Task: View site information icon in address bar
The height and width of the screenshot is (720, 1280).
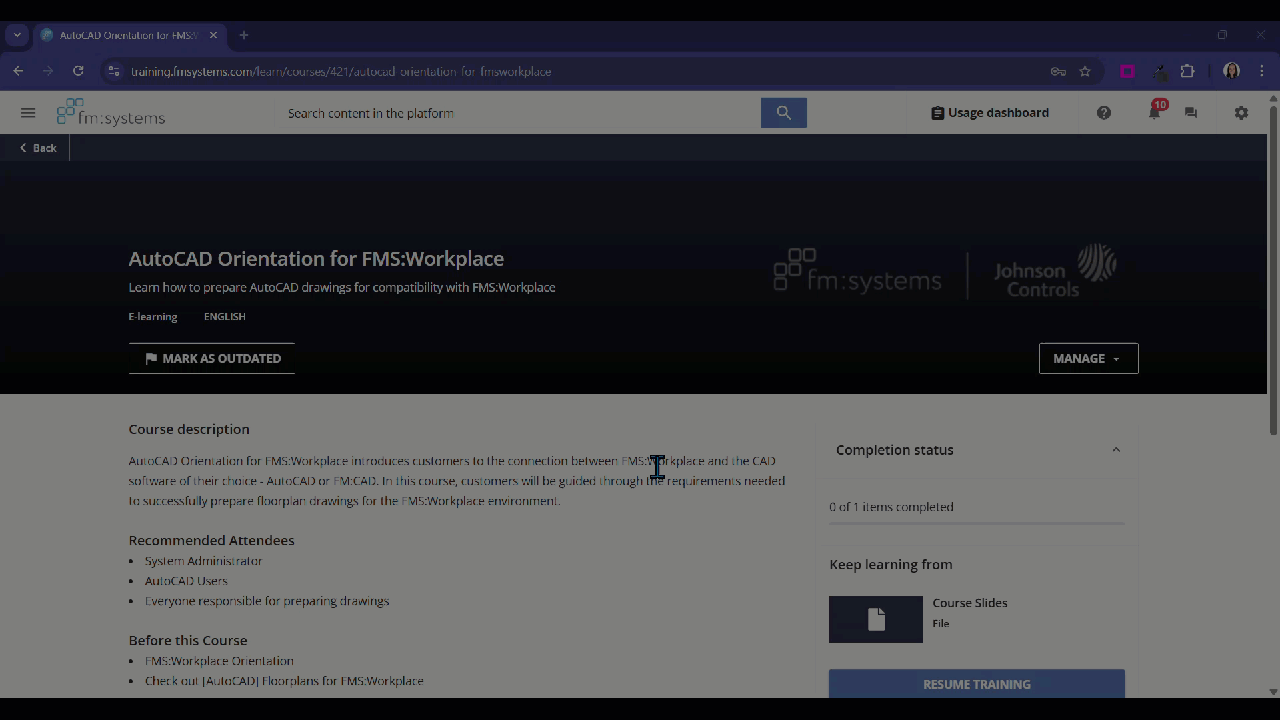Action: point(113,71)
